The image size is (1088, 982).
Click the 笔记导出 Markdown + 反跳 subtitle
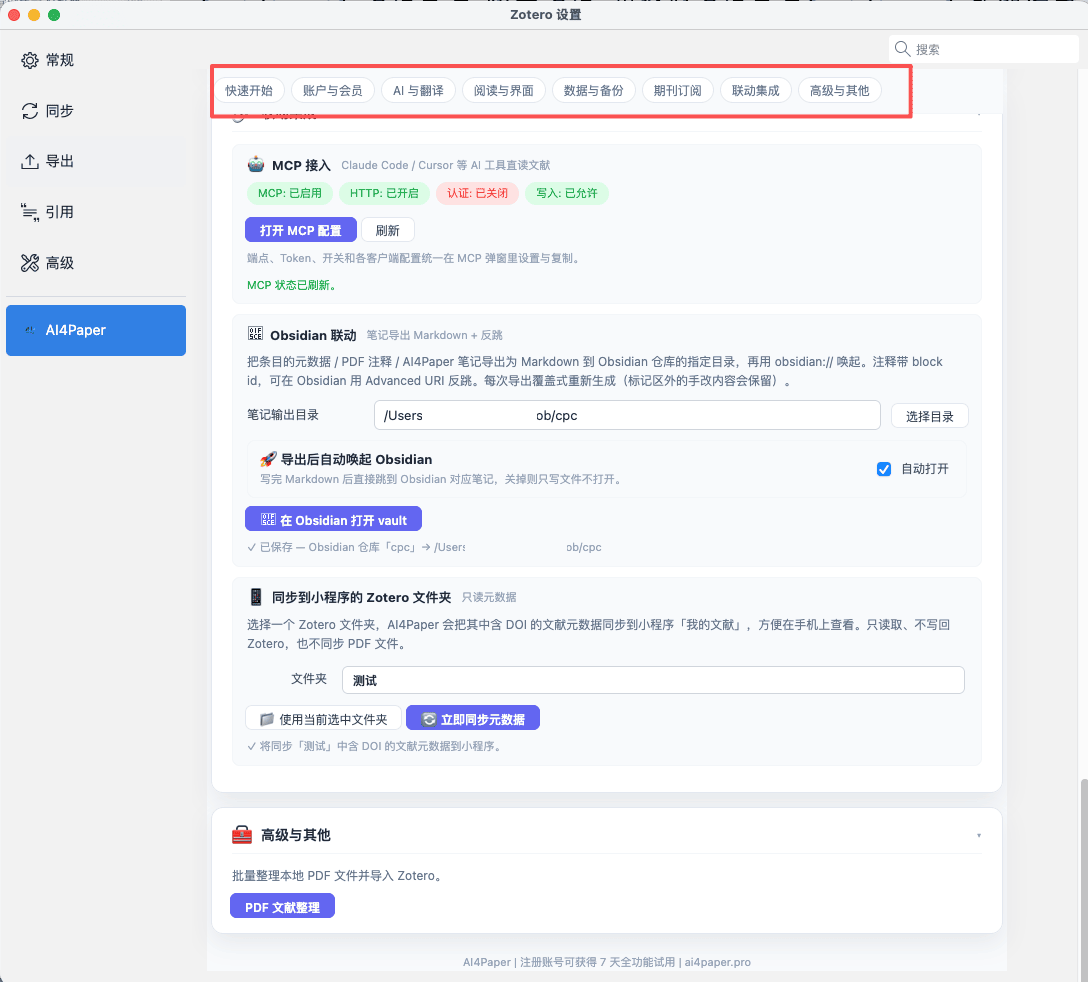coord(434,335)
